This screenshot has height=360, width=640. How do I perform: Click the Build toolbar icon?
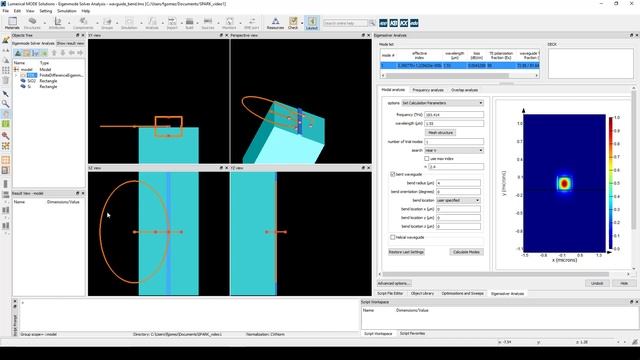click(x=189, y=23)
